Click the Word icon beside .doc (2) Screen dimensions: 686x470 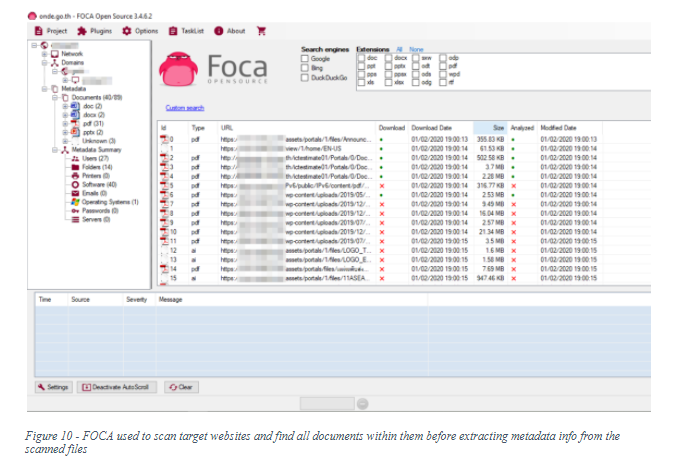(x=75, y=106)
